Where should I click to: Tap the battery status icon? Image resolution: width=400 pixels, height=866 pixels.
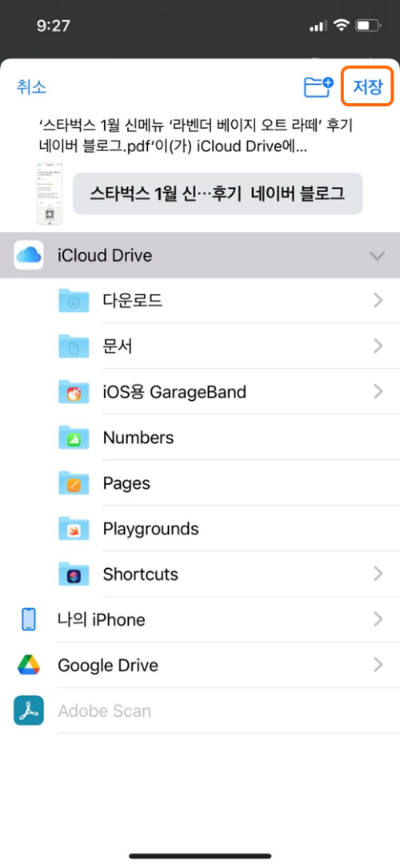369,25
